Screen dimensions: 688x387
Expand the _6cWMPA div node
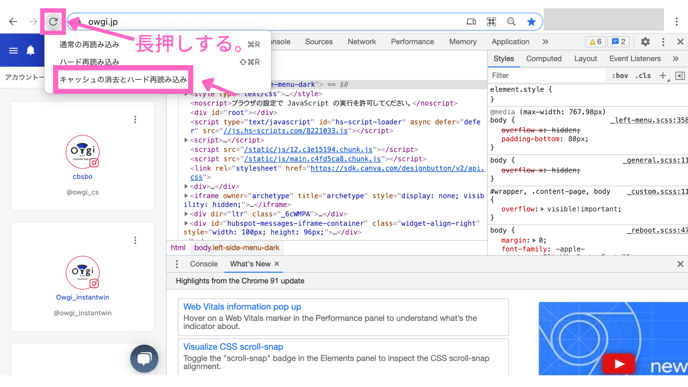[x=186, y=214]
